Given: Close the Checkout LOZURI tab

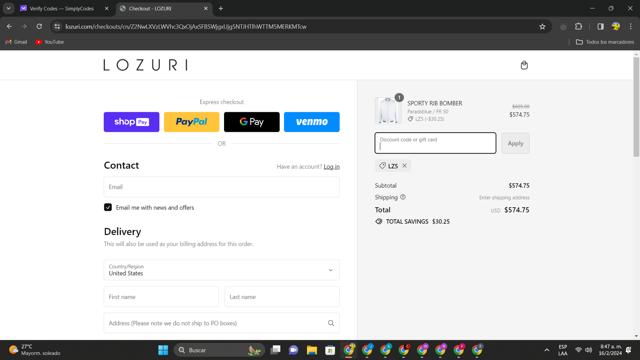Looking at the screenshot, I should point(206,9).
